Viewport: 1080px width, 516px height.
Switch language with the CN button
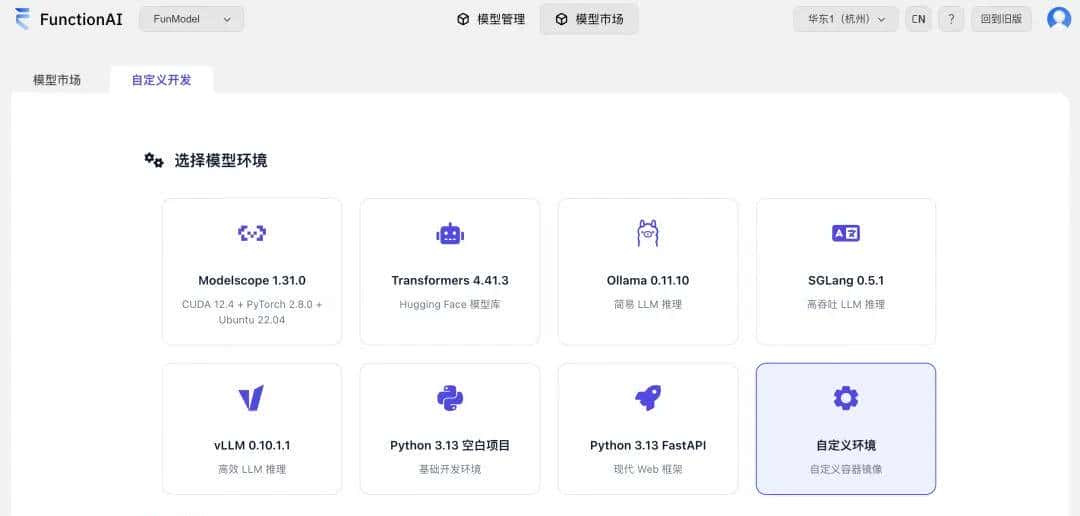[x=918, y=19]
